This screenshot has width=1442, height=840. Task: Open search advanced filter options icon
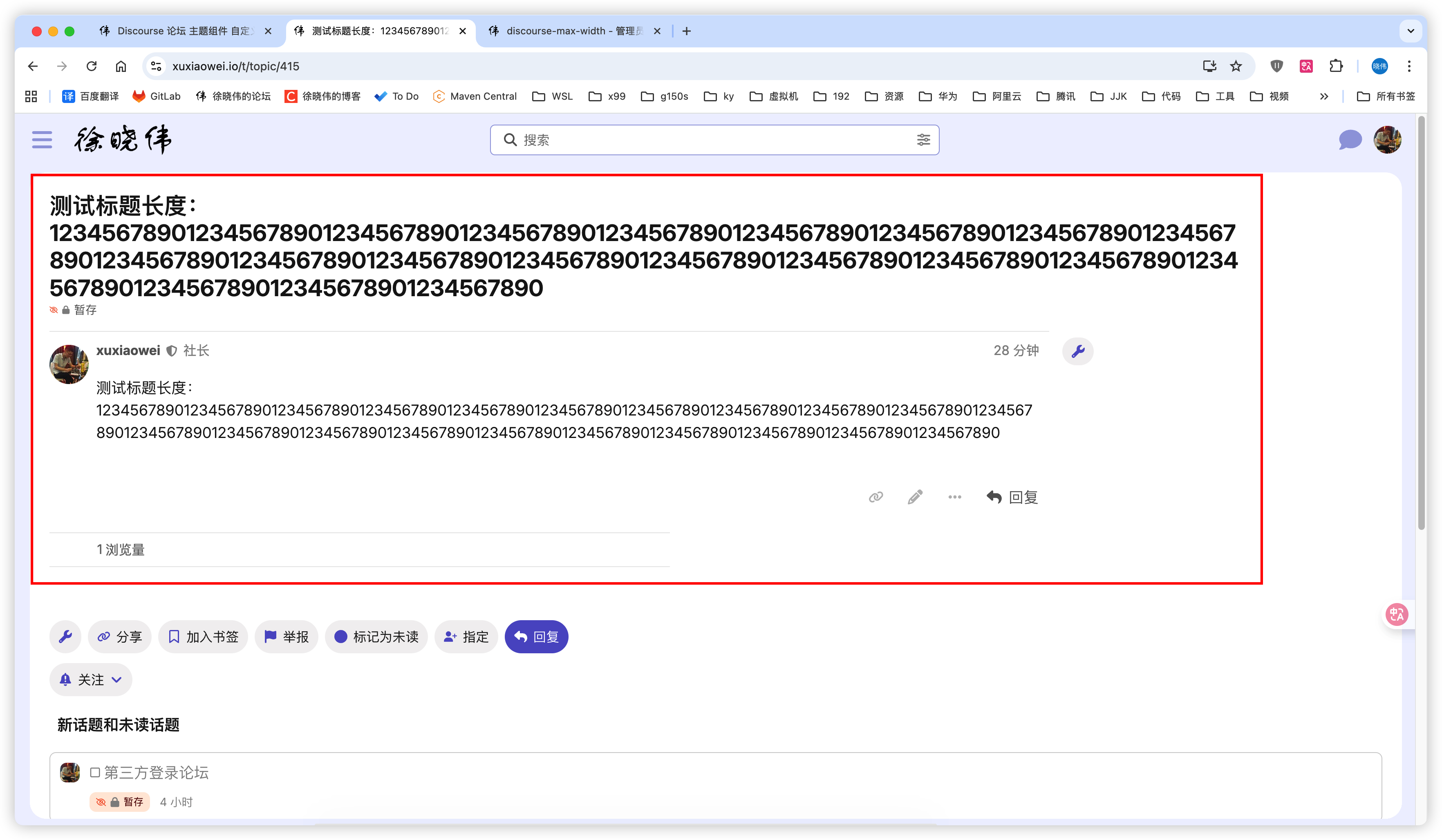click(x=923, y=140)
